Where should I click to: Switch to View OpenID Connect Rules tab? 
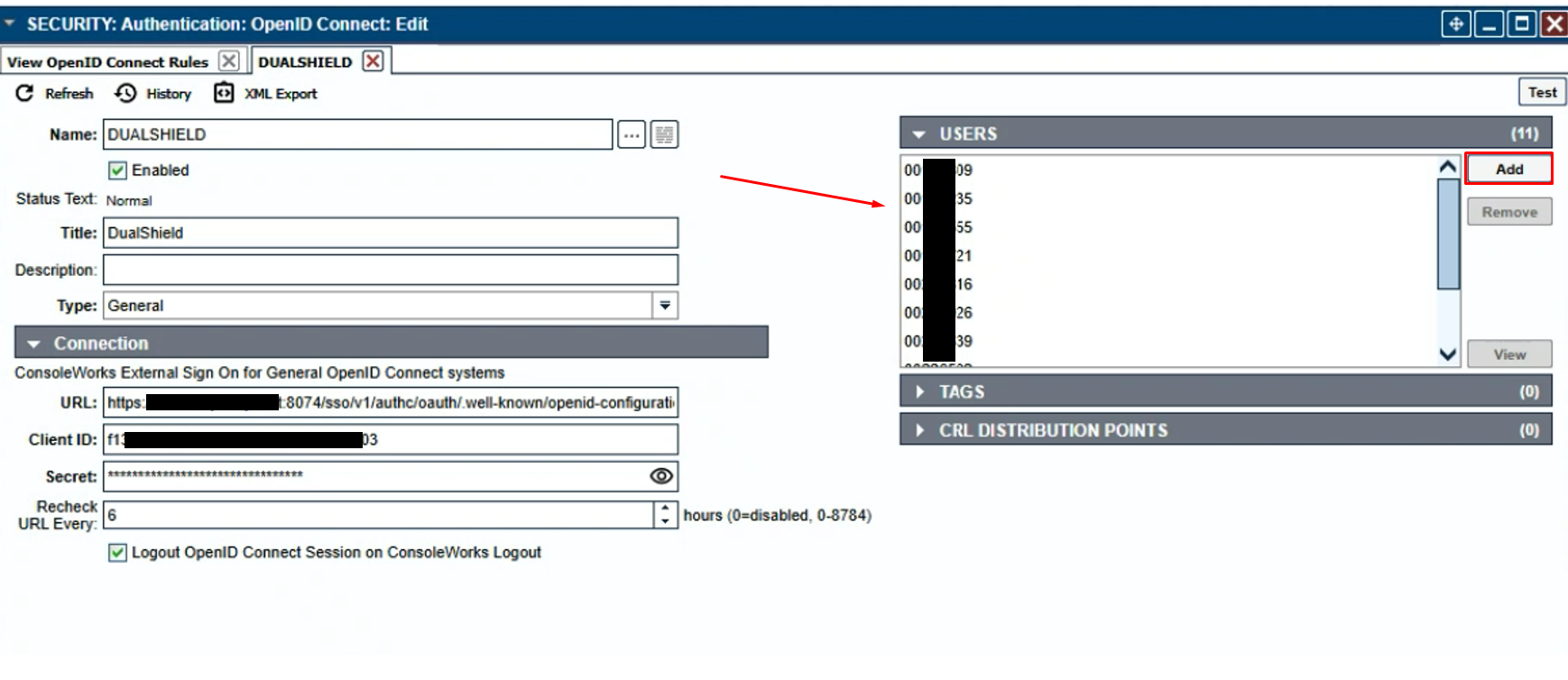click(x=107, y=62)
